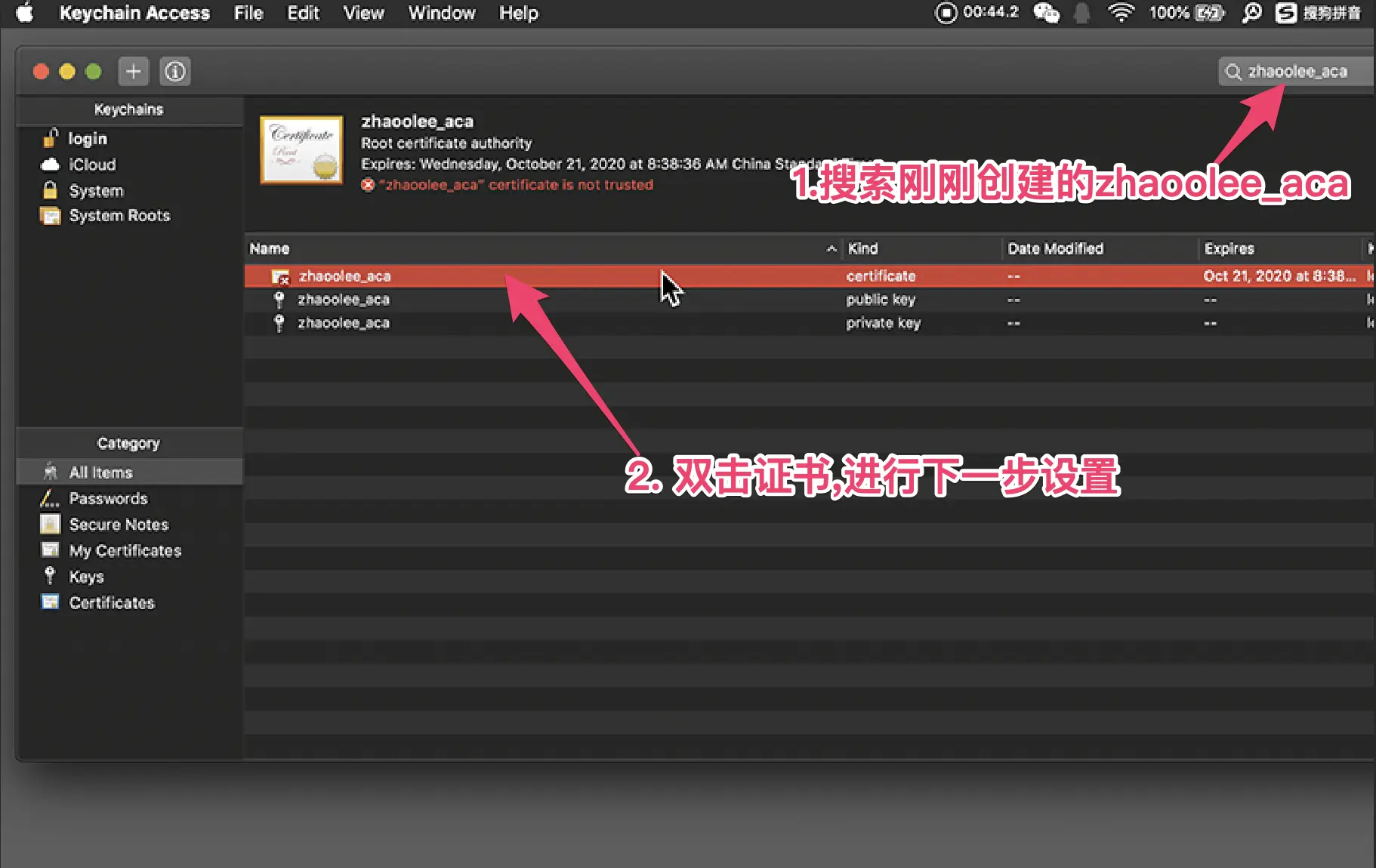
Task: Show the My Certificates category
Action: click(125, 550)
